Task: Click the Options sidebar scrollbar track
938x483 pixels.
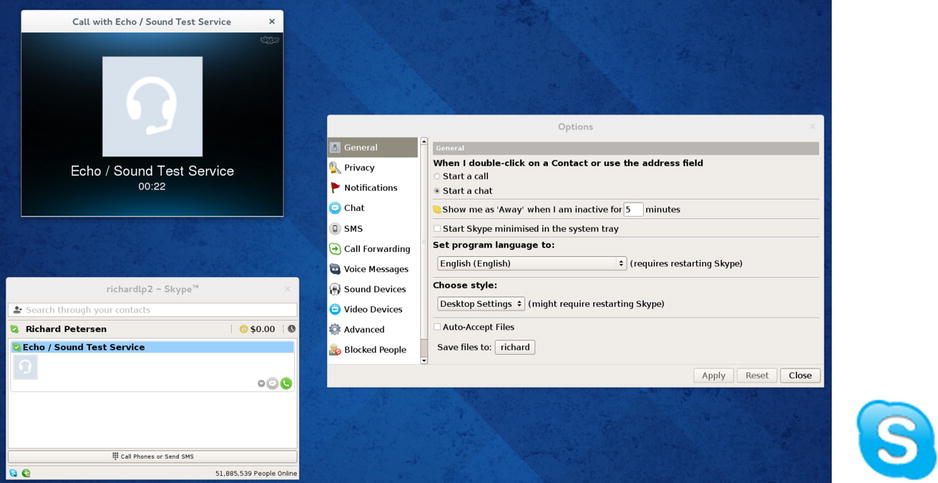Action: coord(424,251)
